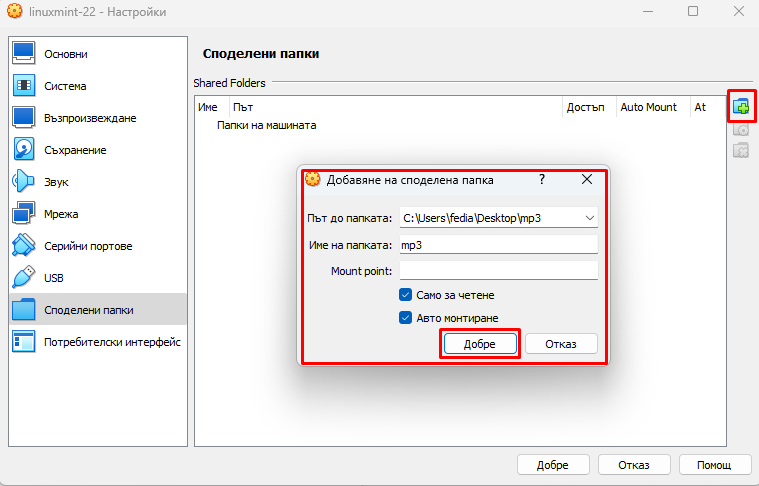Select the Споделени папки folder icon

click(24, 309)
